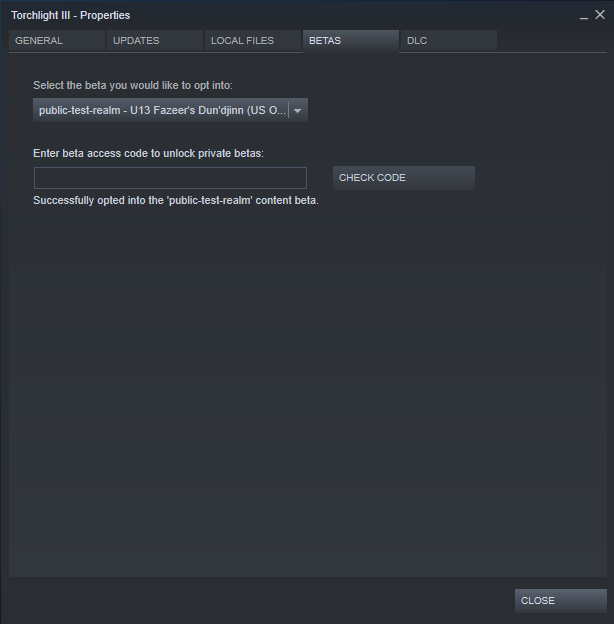
Task: Select the BETAS tab
Action: coord(351,41)
